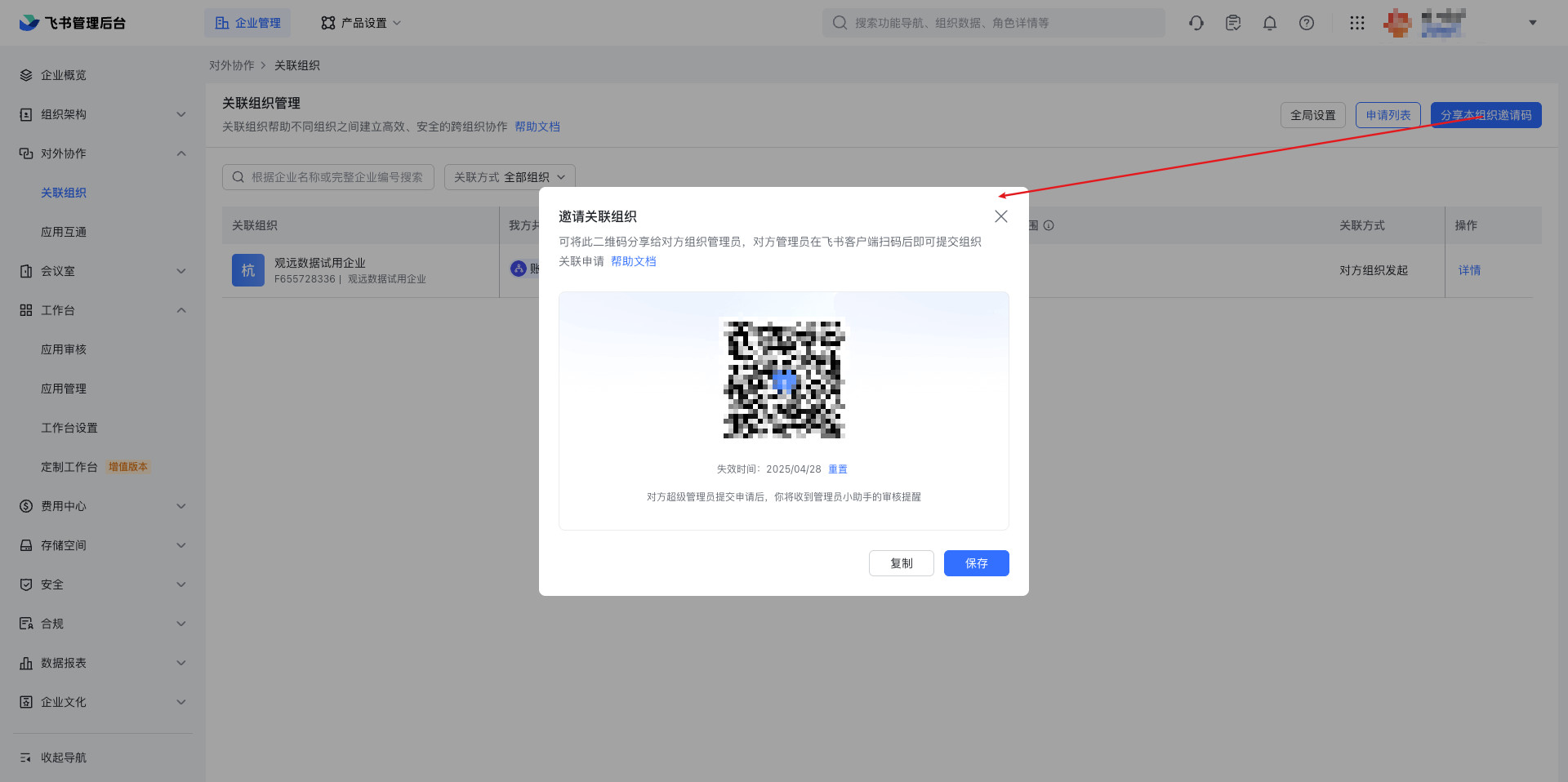Click the 对外协作 breadcrumb link
This screenshot has width=1568, height=782.
coord(232,65)
